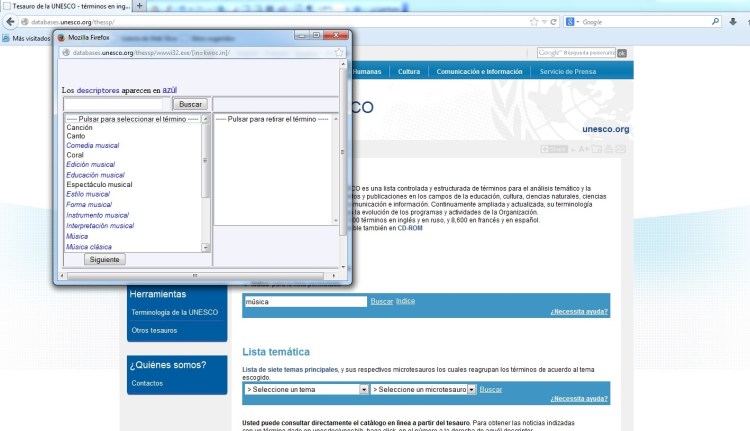Open new tab with plus button
The image size is (750, 431).
pyautogui.click(x=139, y=6)
